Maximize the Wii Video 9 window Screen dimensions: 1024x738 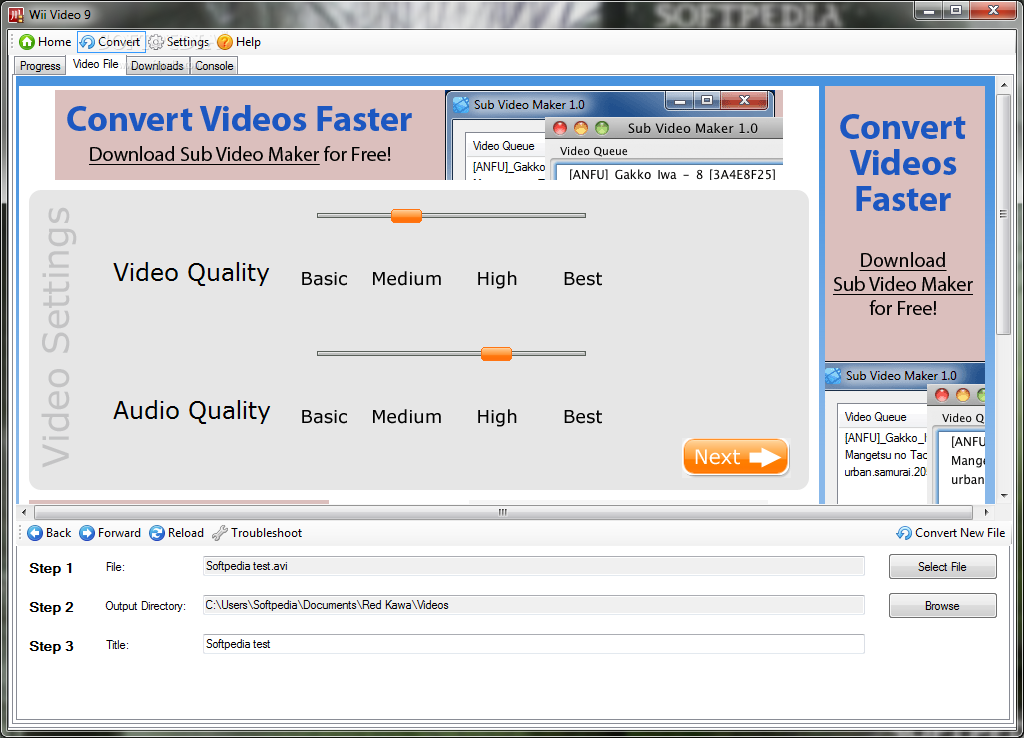(956, 10)
